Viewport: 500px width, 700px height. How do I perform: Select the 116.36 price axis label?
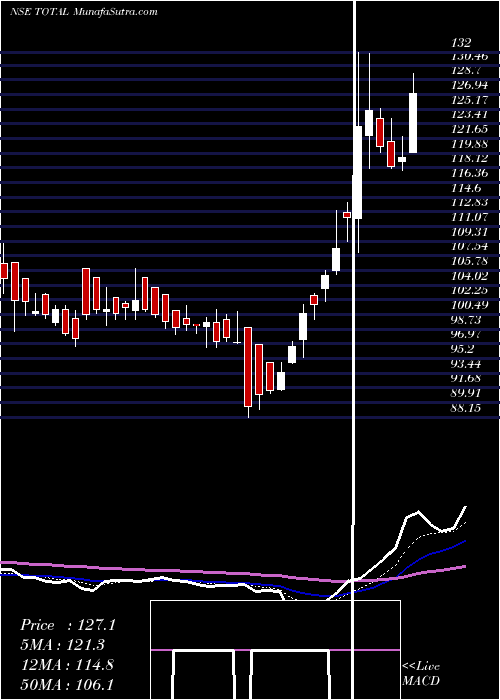469,173
